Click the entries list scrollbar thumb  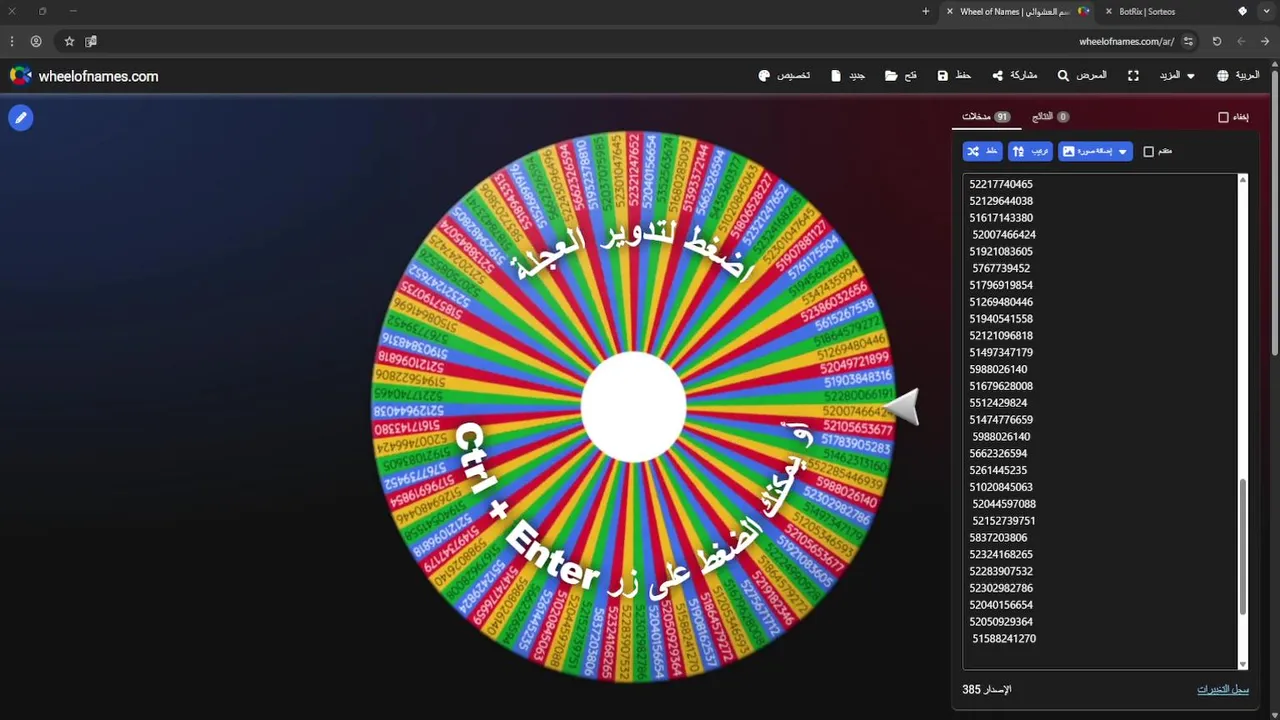click(x=1243, y=546)
